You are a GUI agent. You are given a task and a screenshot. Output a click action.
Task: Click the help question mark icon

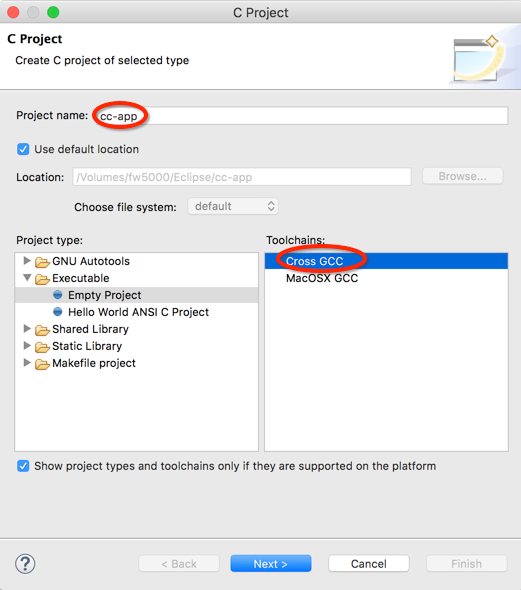pyautogui.click(x=25, y=564)
